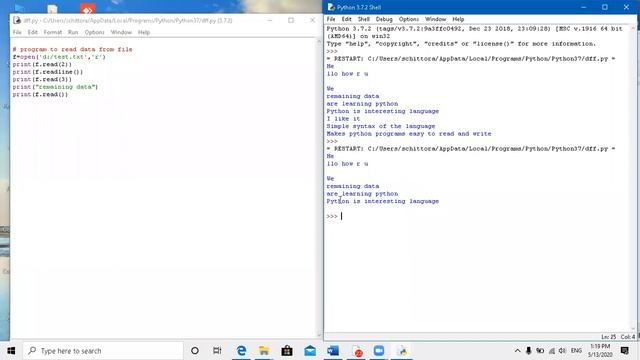Open Window menu in Python Shell window
The height and width of the screenshot is (360, 640).
(436, 19)
